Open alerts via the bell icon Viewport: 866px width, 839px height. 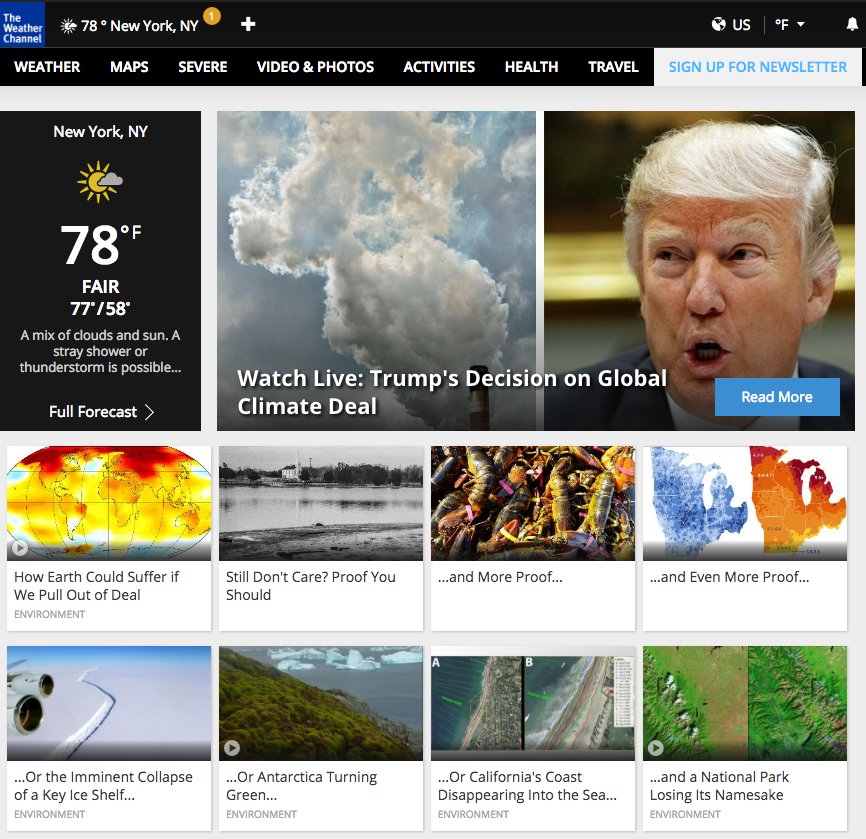852,24
